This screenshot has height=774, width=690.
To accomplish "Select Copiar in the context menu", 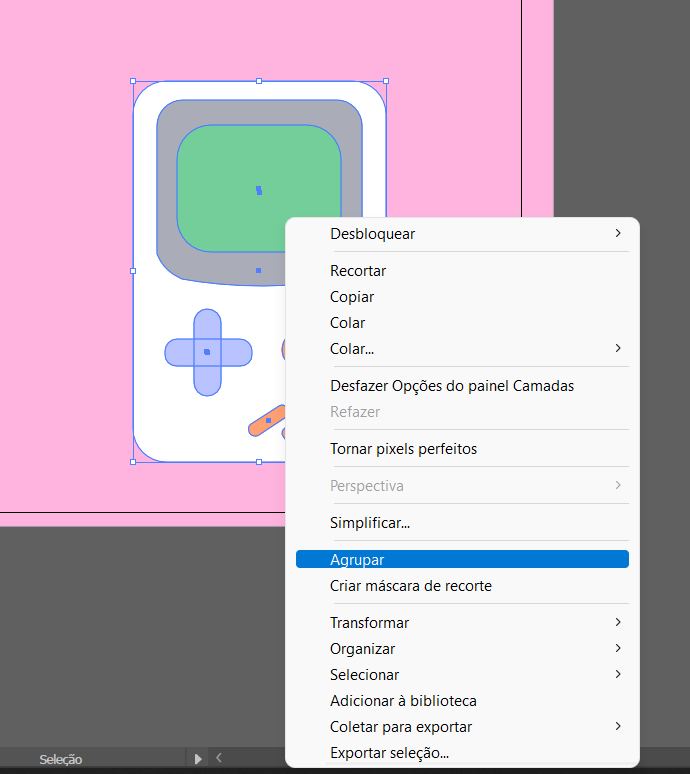I will (462, 297).
